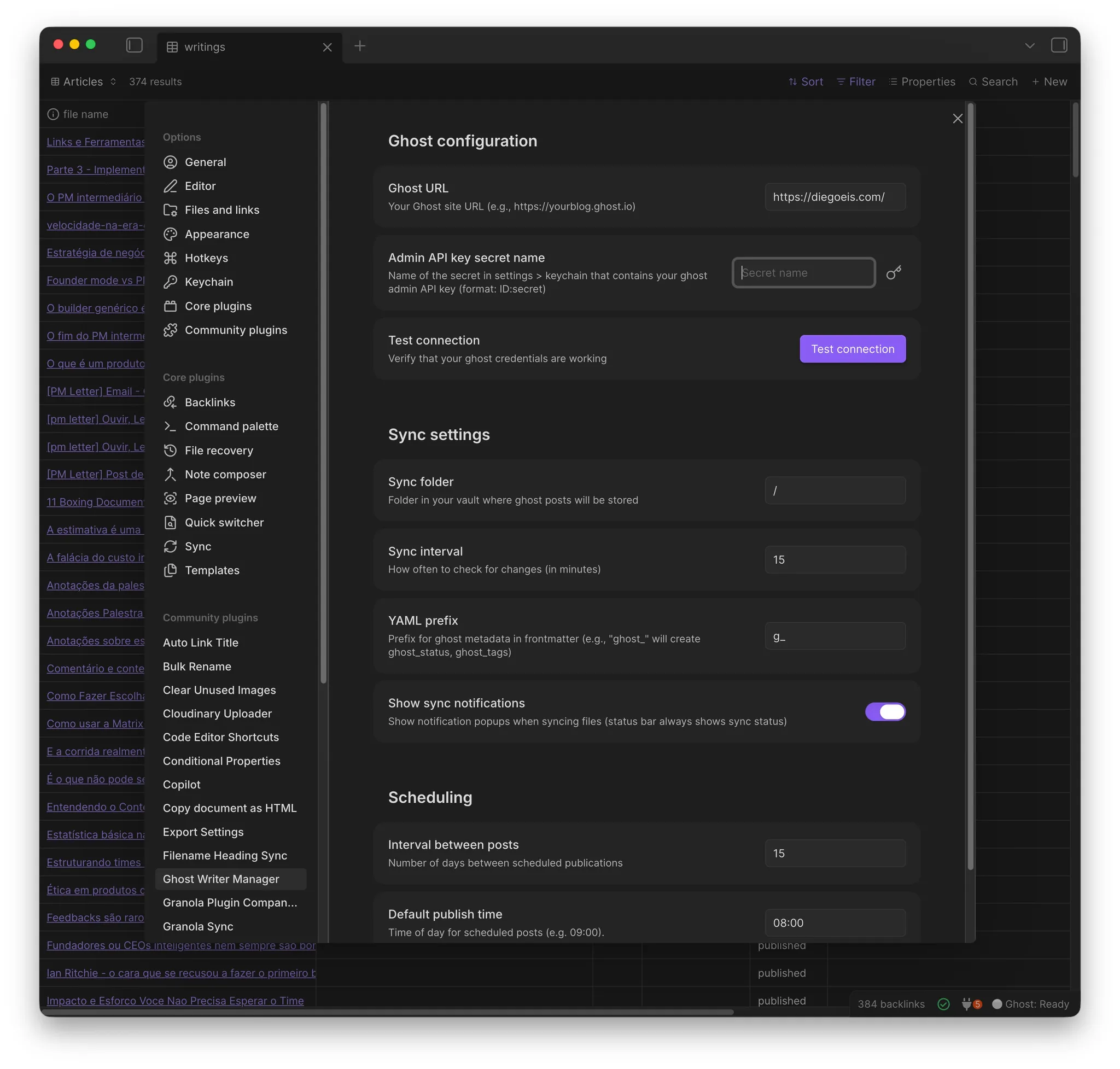1120x1069 pixels.
Task: Open Auto Link Title settings
Action: [230, 643]
